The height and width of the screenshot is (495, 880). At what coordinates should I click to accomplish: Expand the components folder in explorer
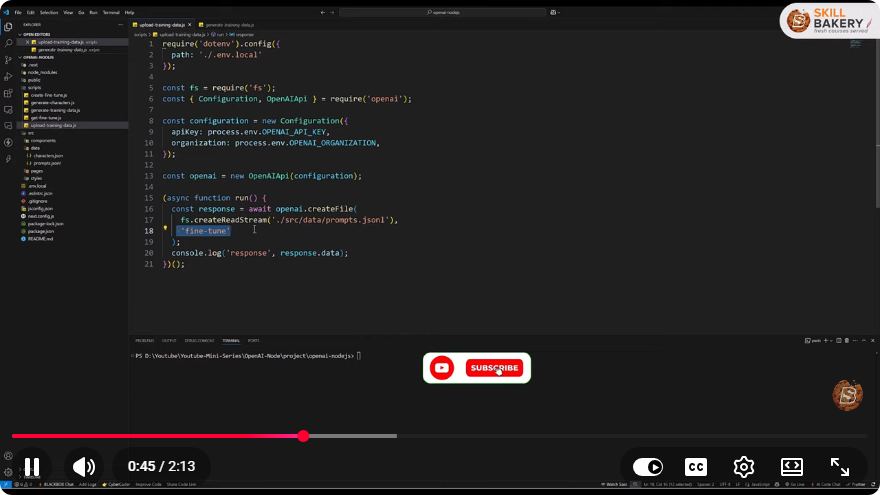point(43,140)
